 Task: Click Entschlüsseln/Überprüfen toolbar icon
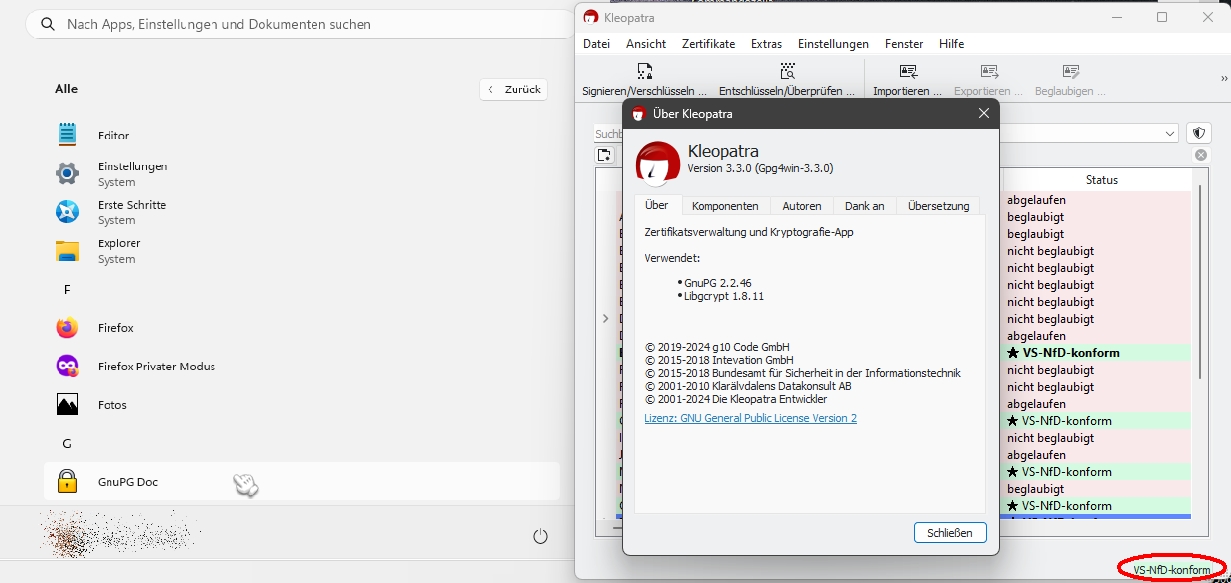click(787, 72)
